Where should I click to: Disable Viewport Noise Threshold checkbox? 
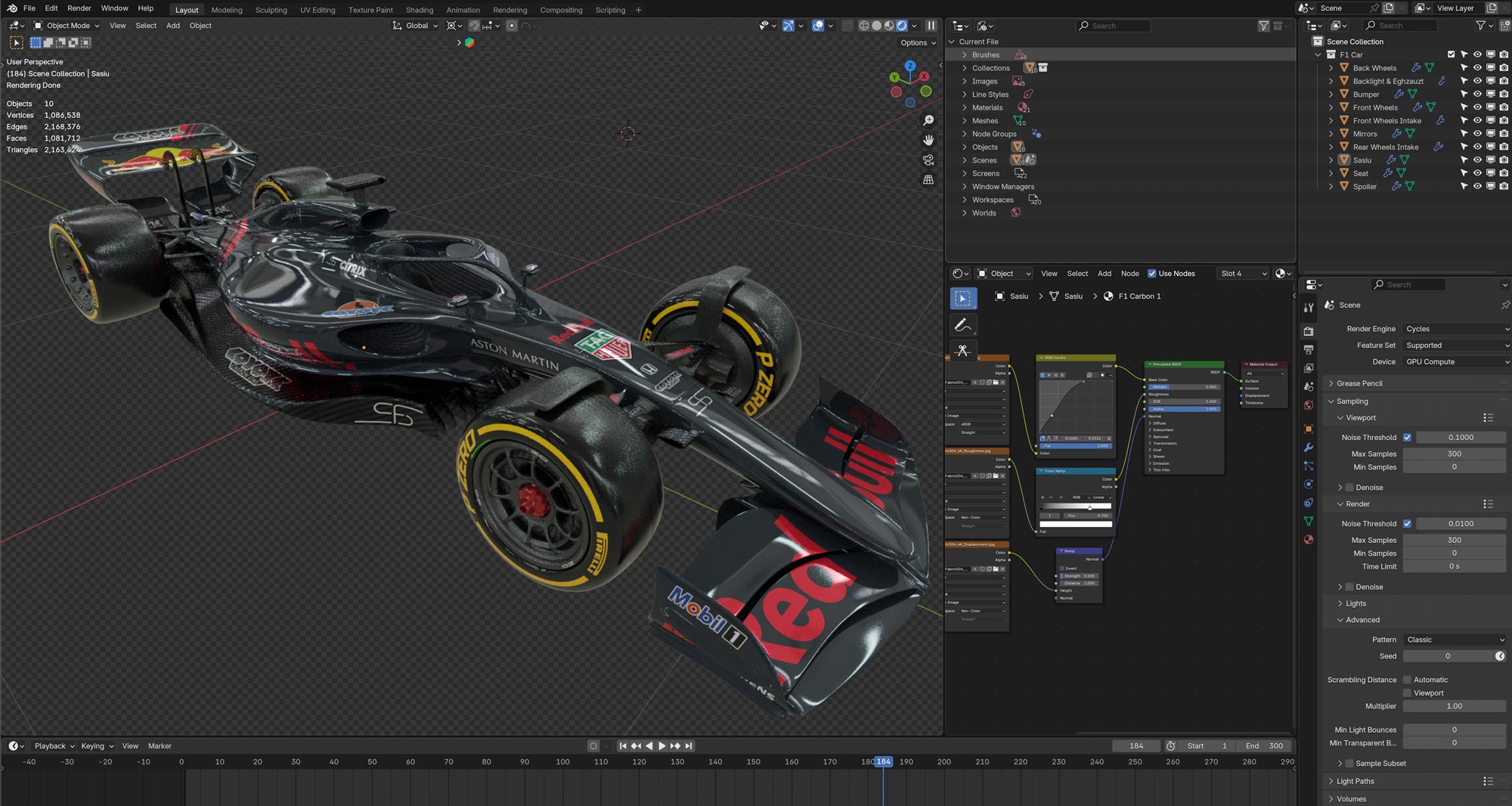pyautogui.click(x=1407, y=438)
